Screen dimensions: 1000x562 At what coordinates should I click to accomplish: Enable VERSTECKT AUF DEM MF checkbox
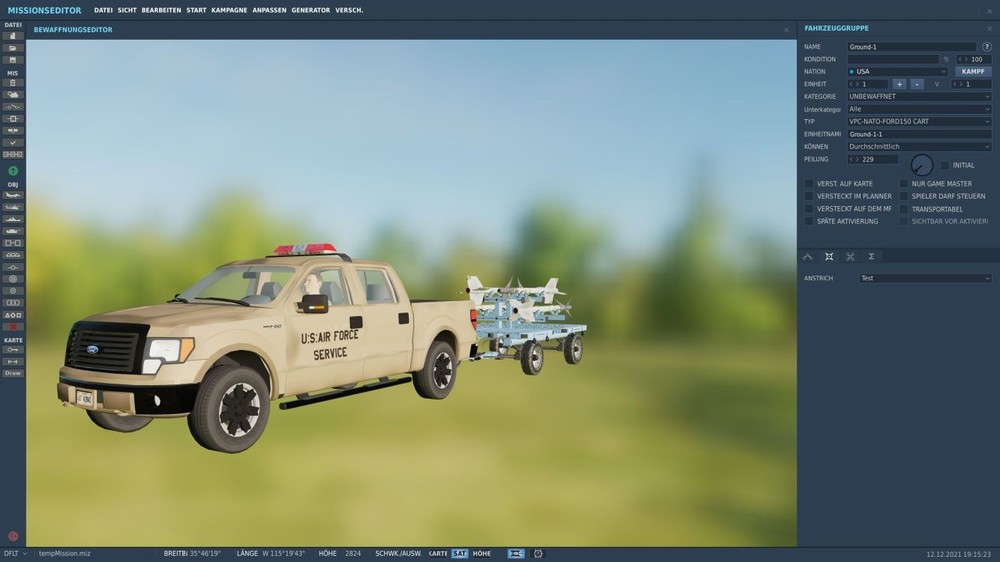pos(809,209)
